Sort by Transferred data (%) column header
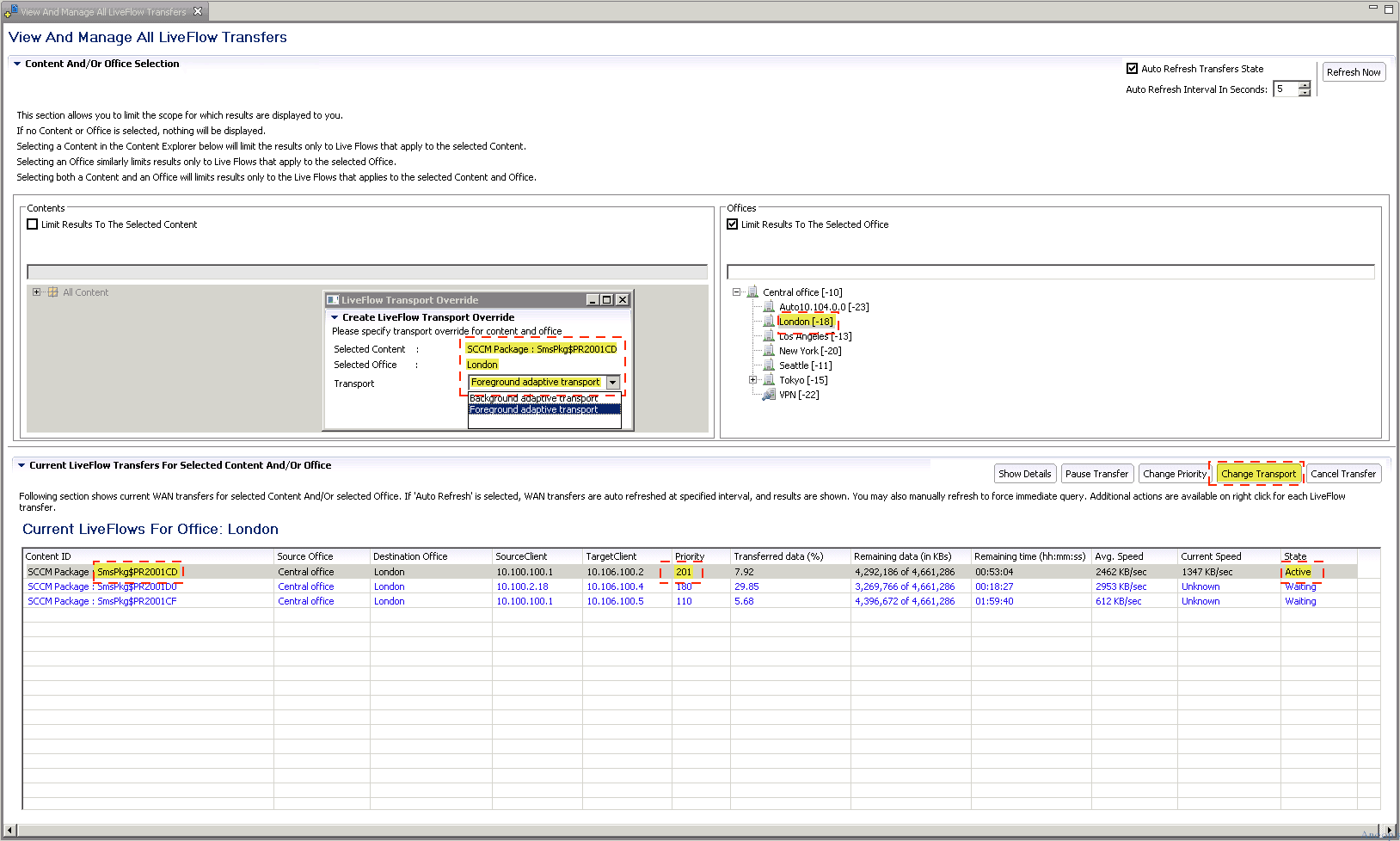Screen dimensions: 1400x841 point(790,556)
